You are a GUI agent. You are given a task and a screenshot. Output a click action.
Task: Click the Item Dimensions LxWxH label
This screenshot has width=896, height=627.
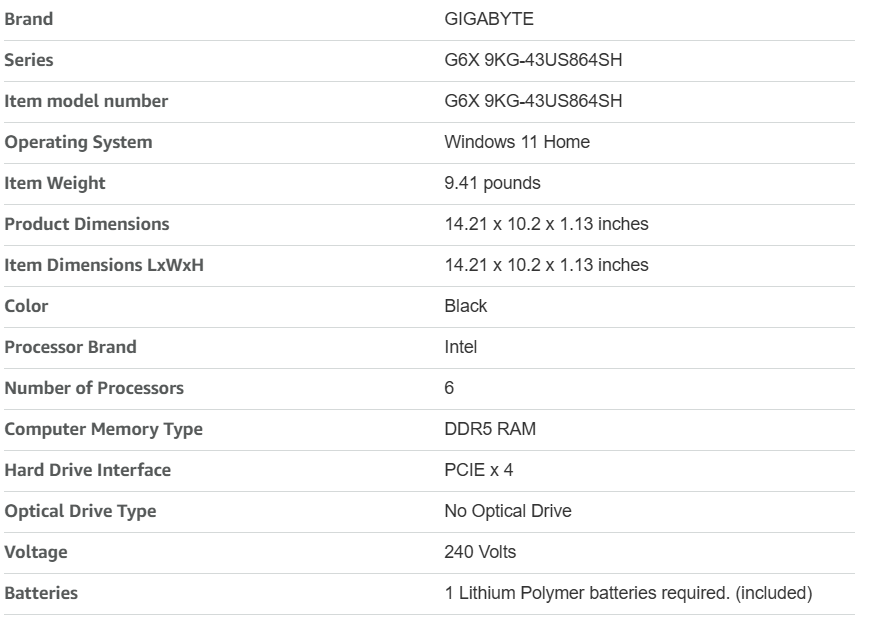coord(105,265)
